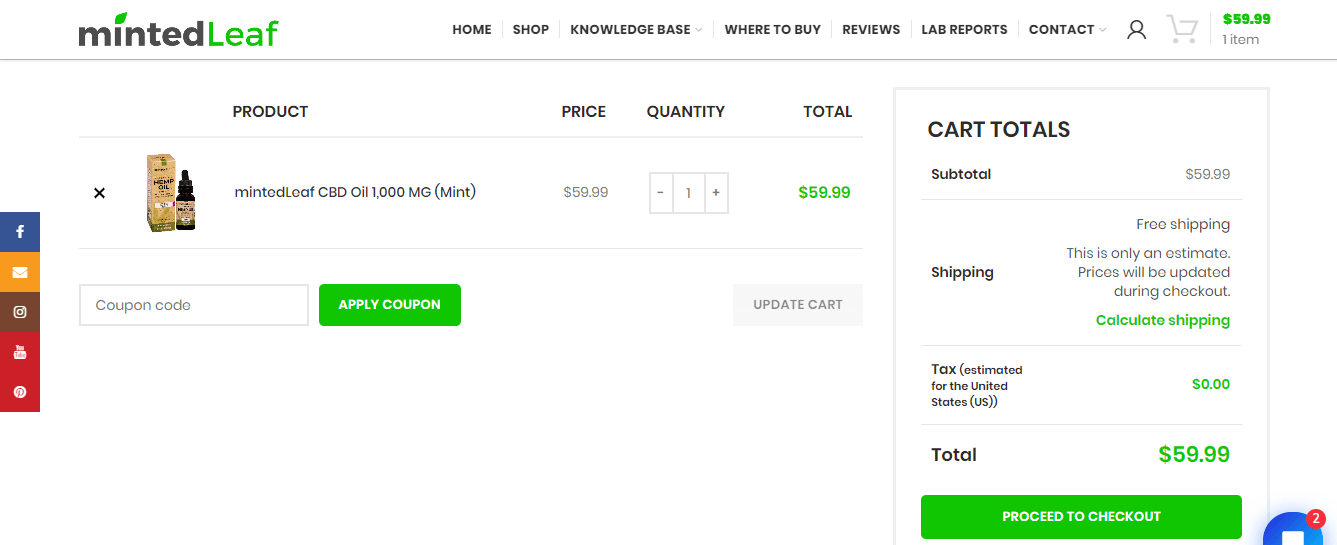
Task: Open the mintedLeaf logo homepage link
Action: pos(178,31)
